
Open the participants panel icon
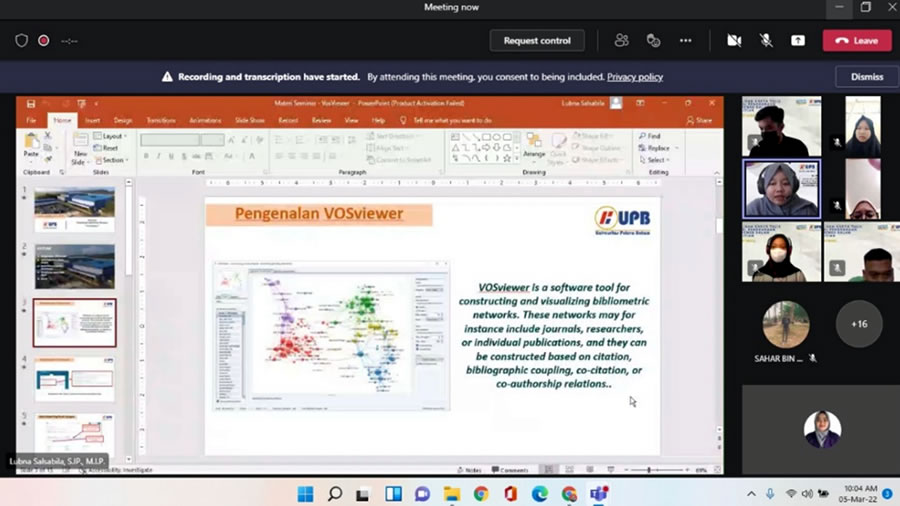(621, 40)
